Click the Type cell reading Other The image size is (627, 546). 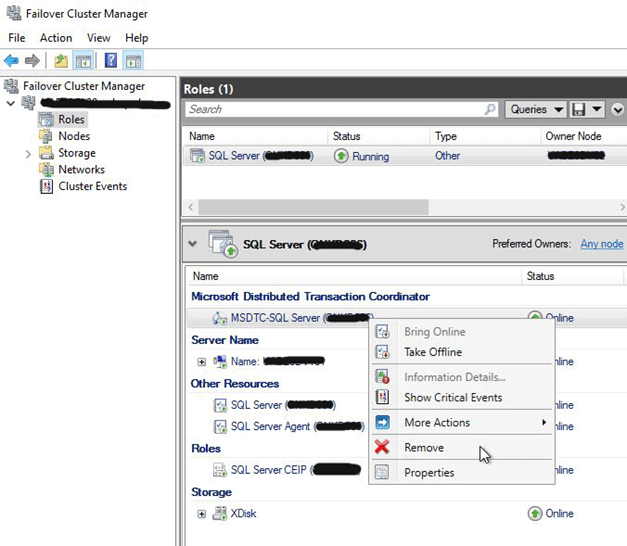(447, 156)
